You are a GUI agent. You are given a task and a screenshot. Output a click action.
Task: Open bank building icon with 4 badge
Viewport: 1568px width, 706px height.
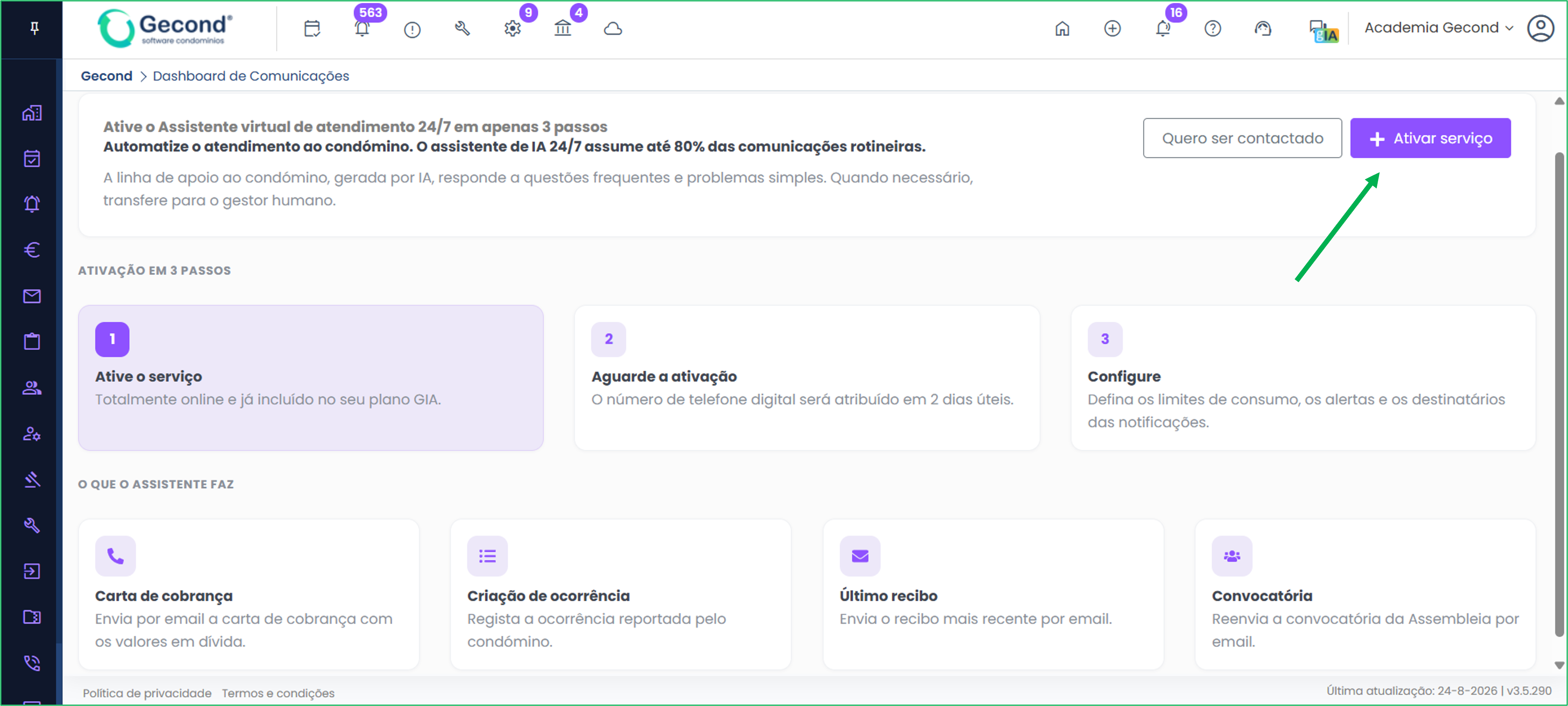pos(562,28)
